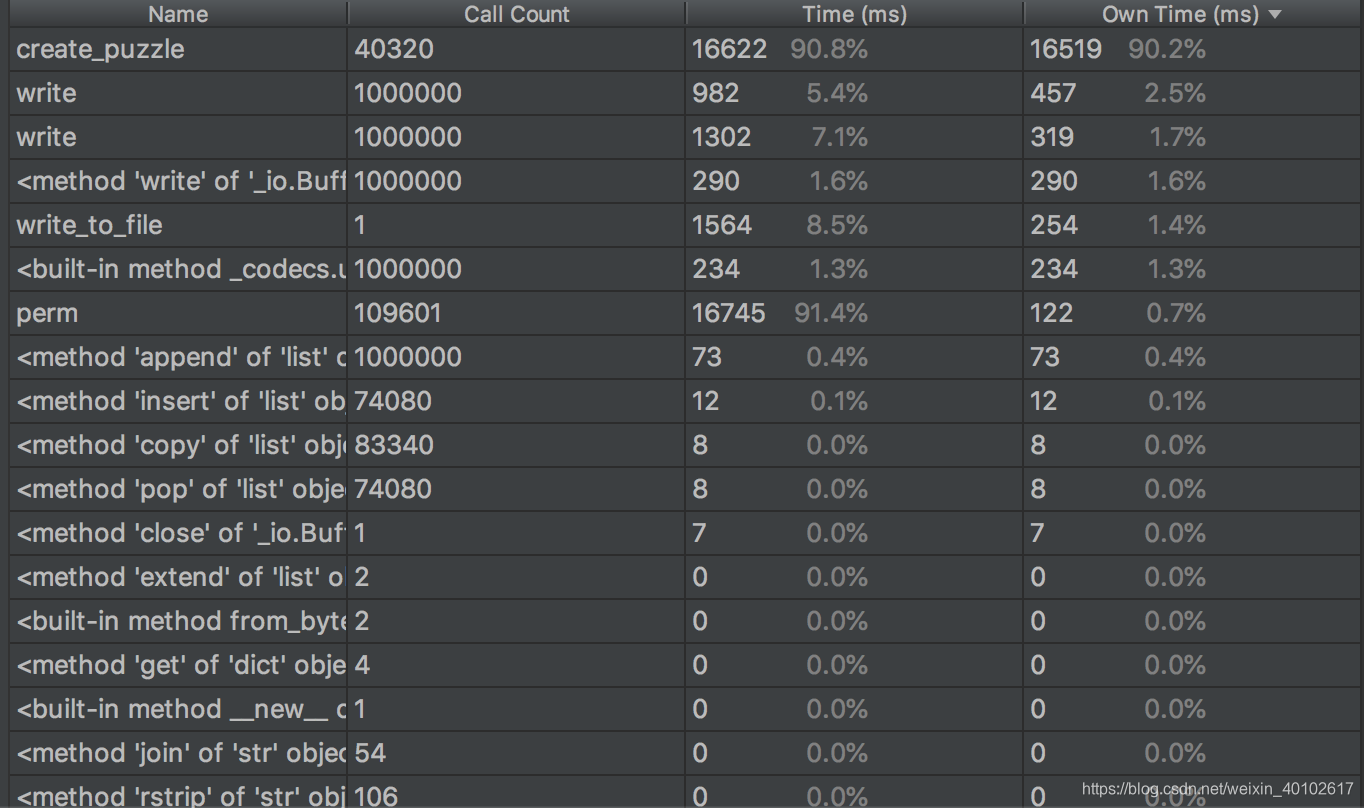This screenshot has height=808, width=1364.
Task: Click call count 74080 in pop row
Action: point(393,489)
